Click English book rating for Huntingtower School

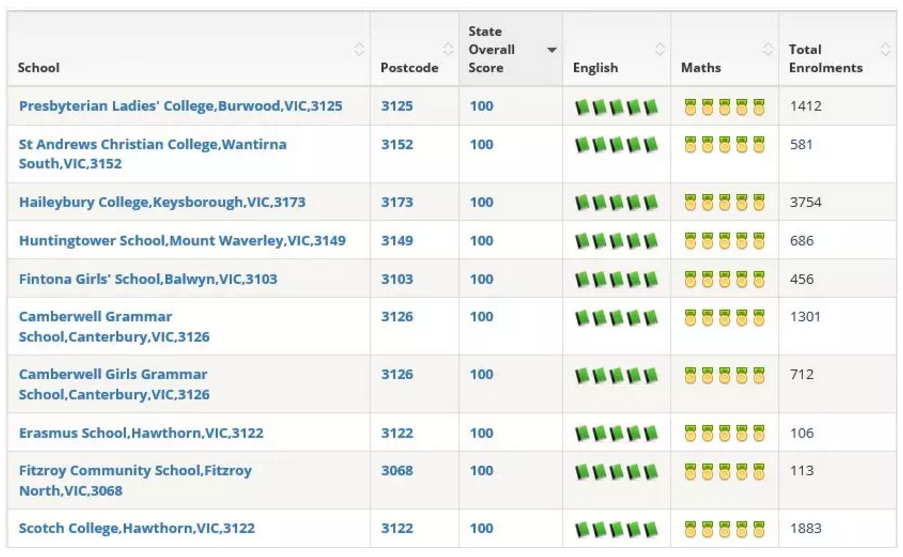point(616,241)
